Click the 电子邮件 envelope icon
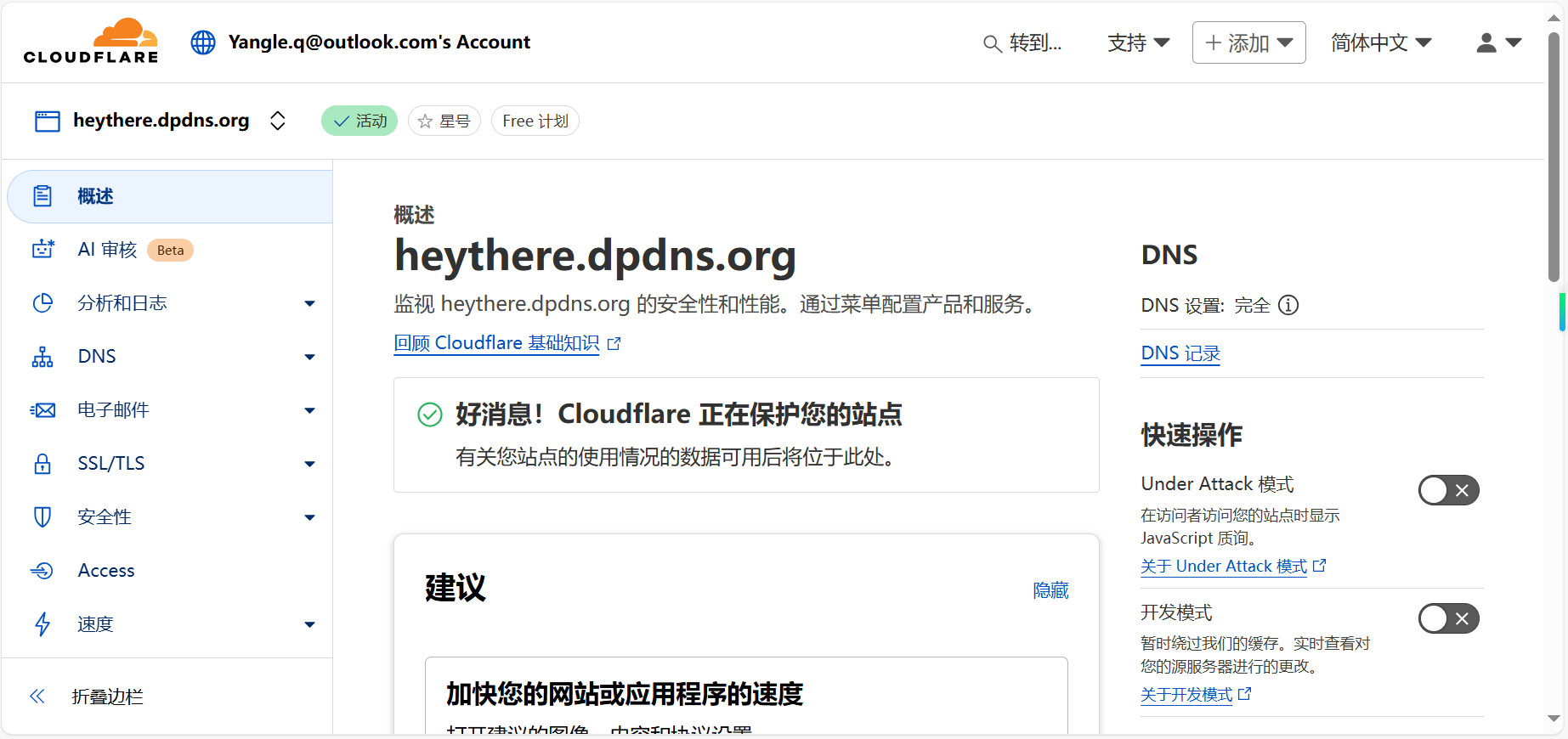This screenshot has width=1568, height=739. (42, 410)
